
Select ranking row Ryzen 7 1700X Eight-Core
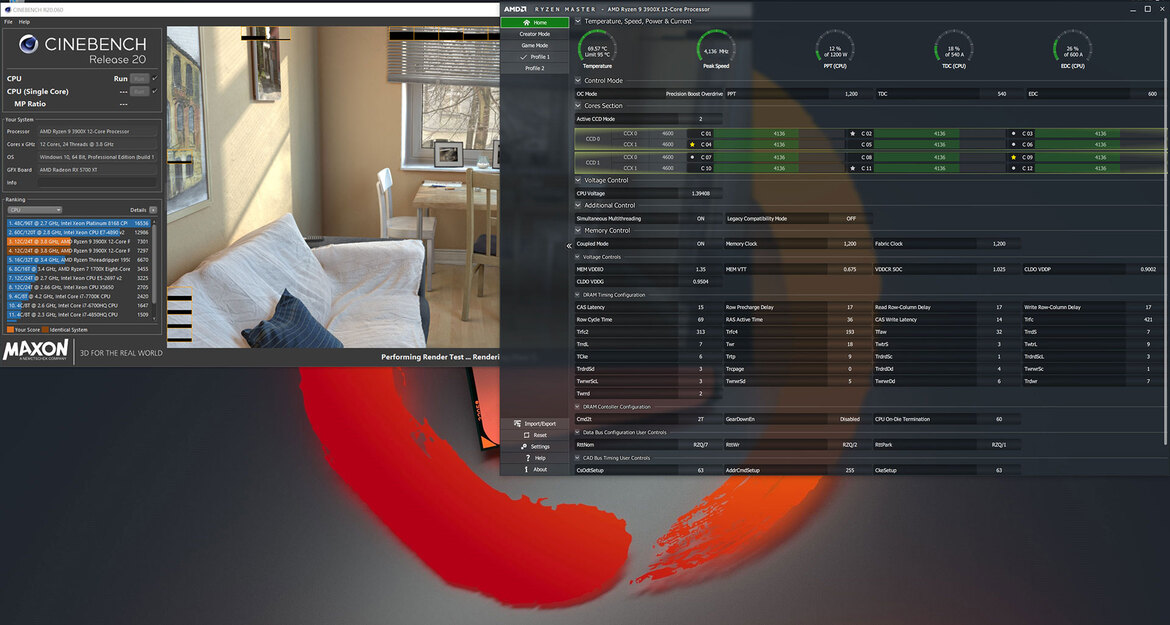[x=79, y=268]
